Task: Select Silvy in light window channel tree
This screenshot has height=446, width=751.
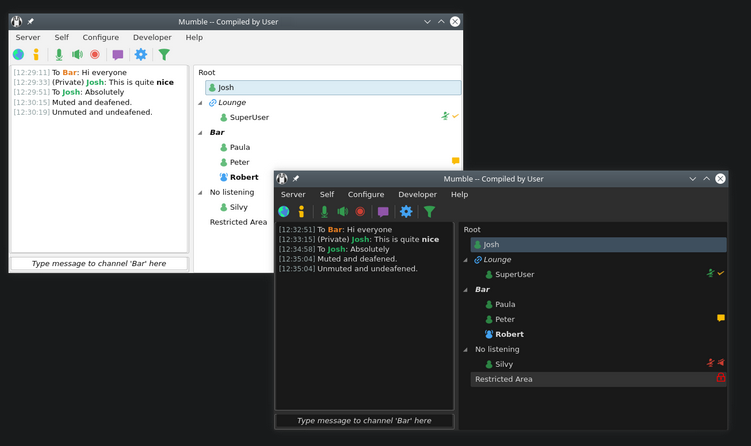Action: click(x=239, y=207)
